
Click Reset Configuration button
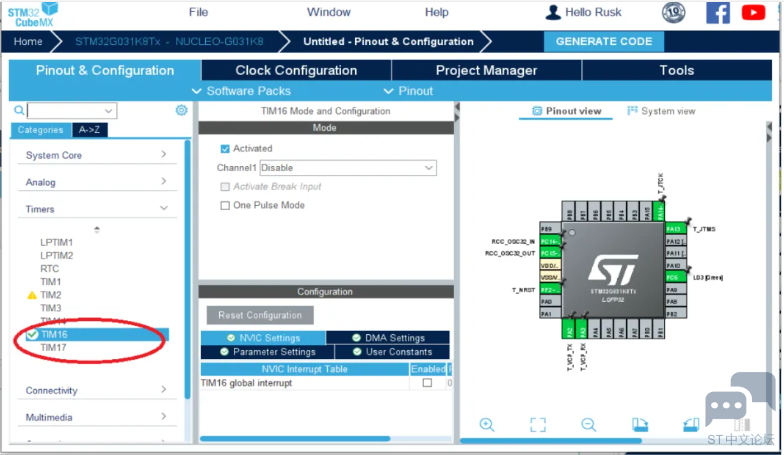(260, 316)
